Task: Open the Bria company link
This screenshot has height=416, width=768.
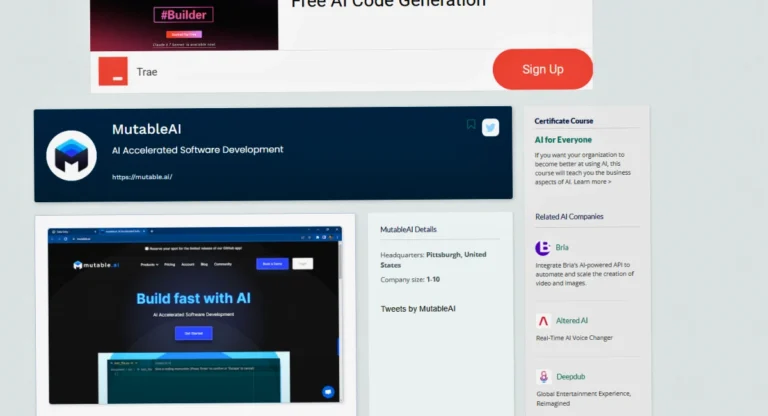Action: click(x=562, y=247)
